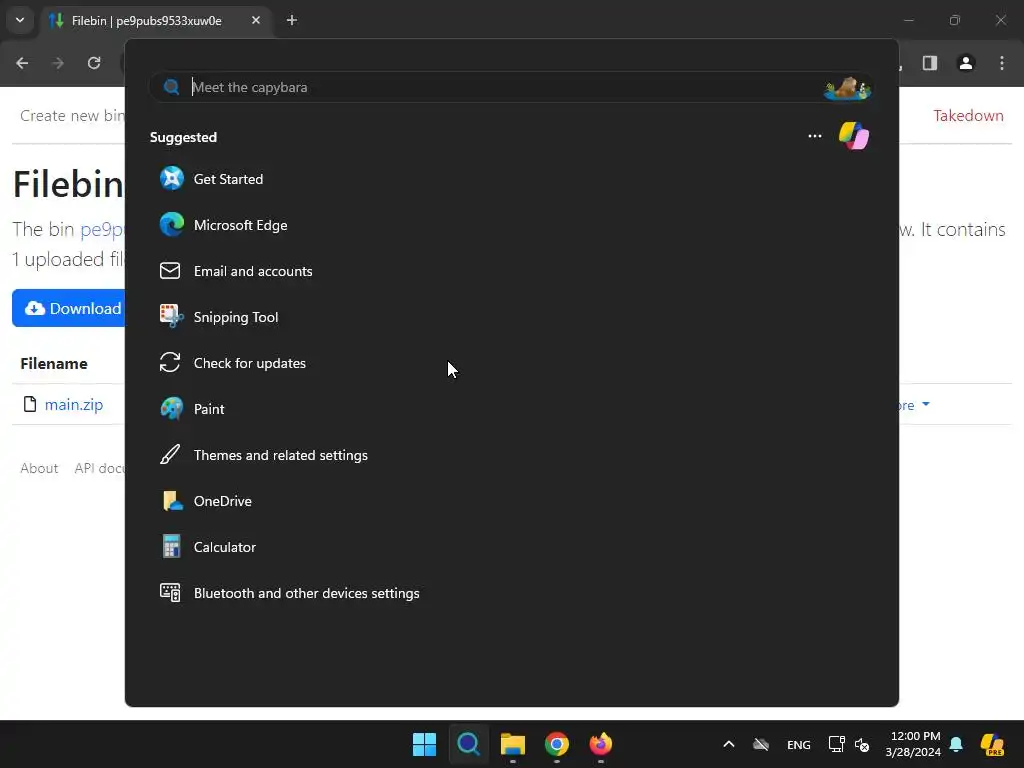1024x768 pixels.
Task: Open Check for updates
Action: pos(232,363)
